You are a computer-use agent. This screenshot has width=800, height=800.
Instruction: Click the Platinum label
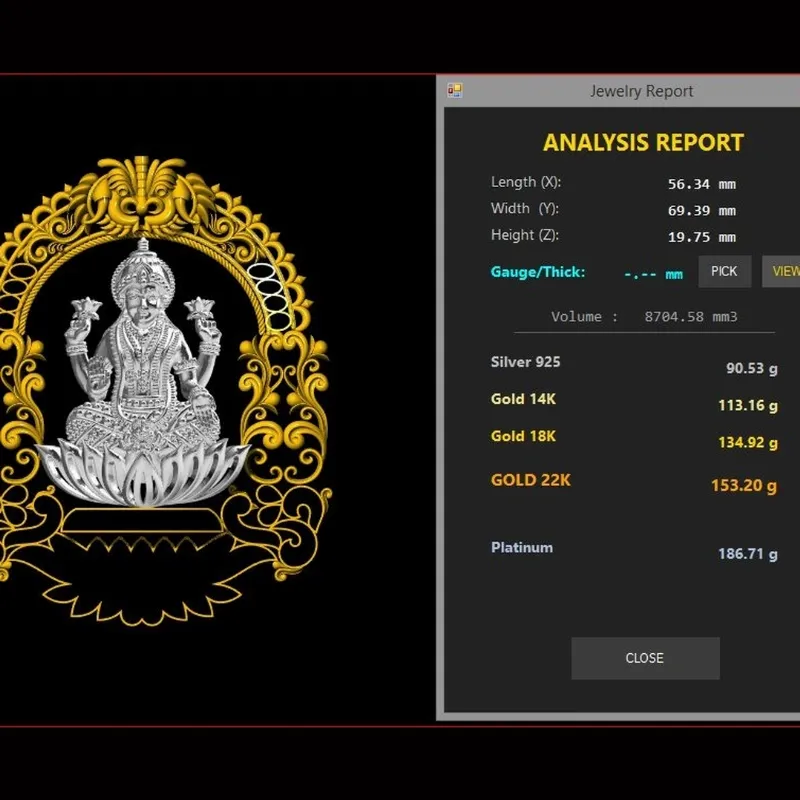(x=522, y=547)
